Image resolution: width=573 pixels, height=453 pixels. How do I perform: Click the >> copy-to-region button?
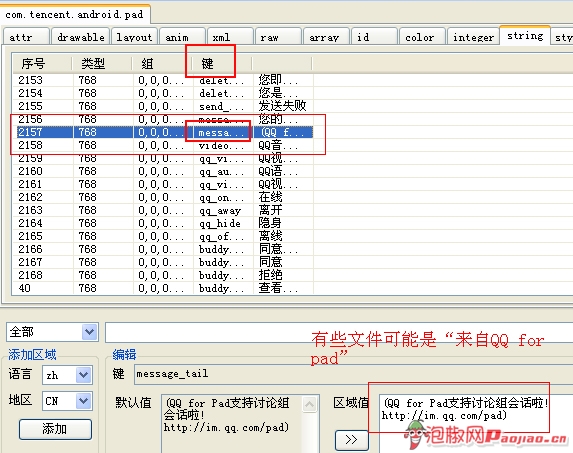(x=352, y=439)
